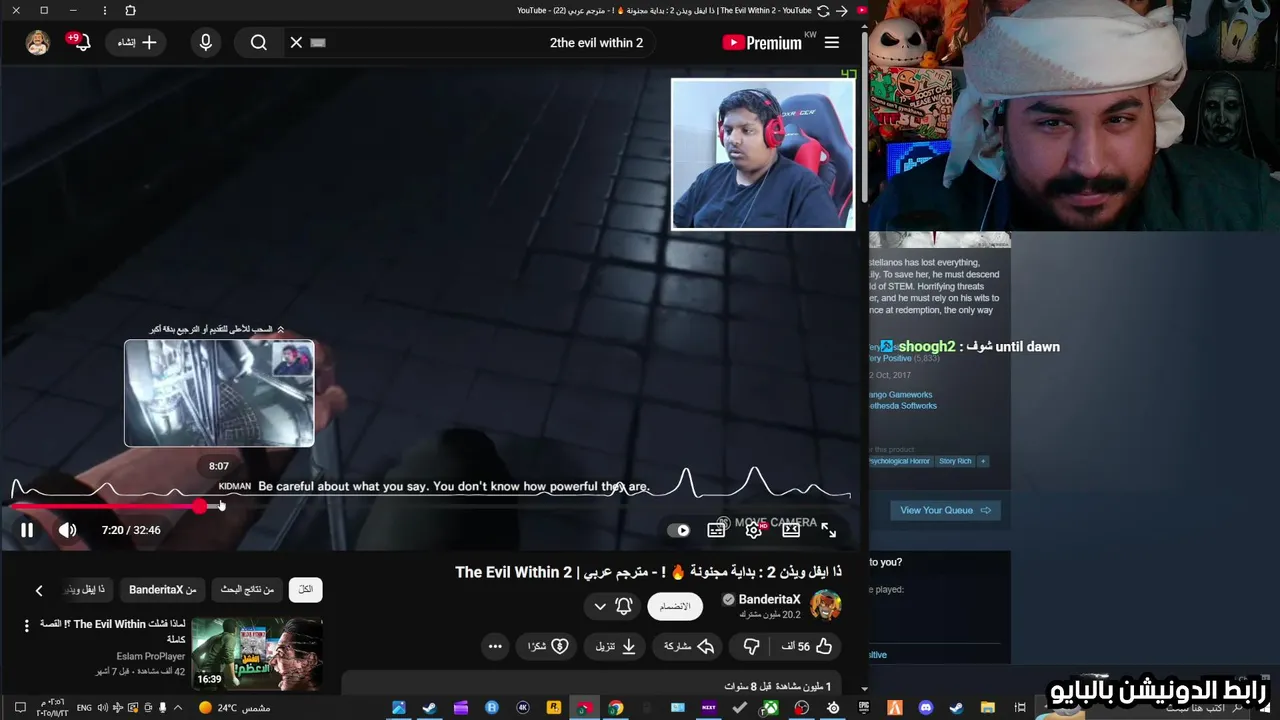Submit search with magnifying glass icon
Viewport: 1280px width, 720px height.
(259, 42)
